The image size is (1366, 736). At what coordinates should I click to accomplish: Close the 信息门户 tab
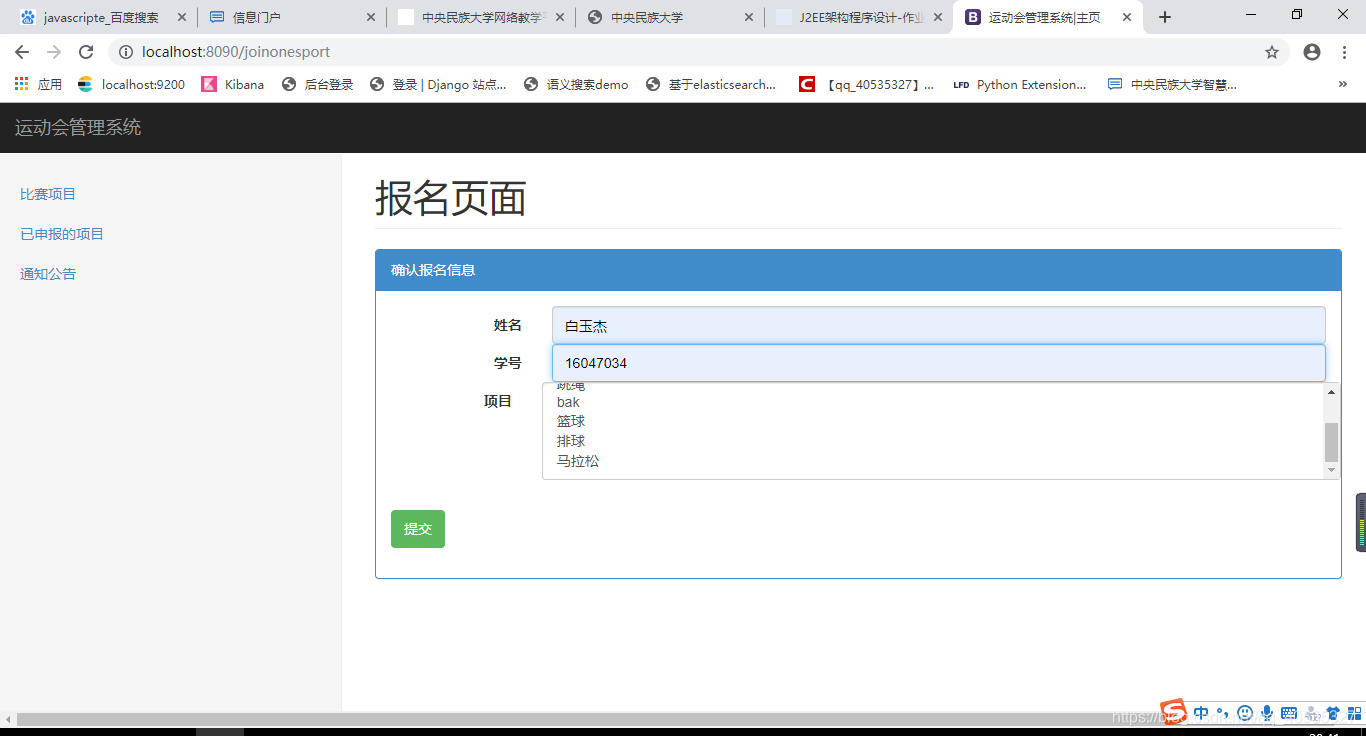(371, 17)
